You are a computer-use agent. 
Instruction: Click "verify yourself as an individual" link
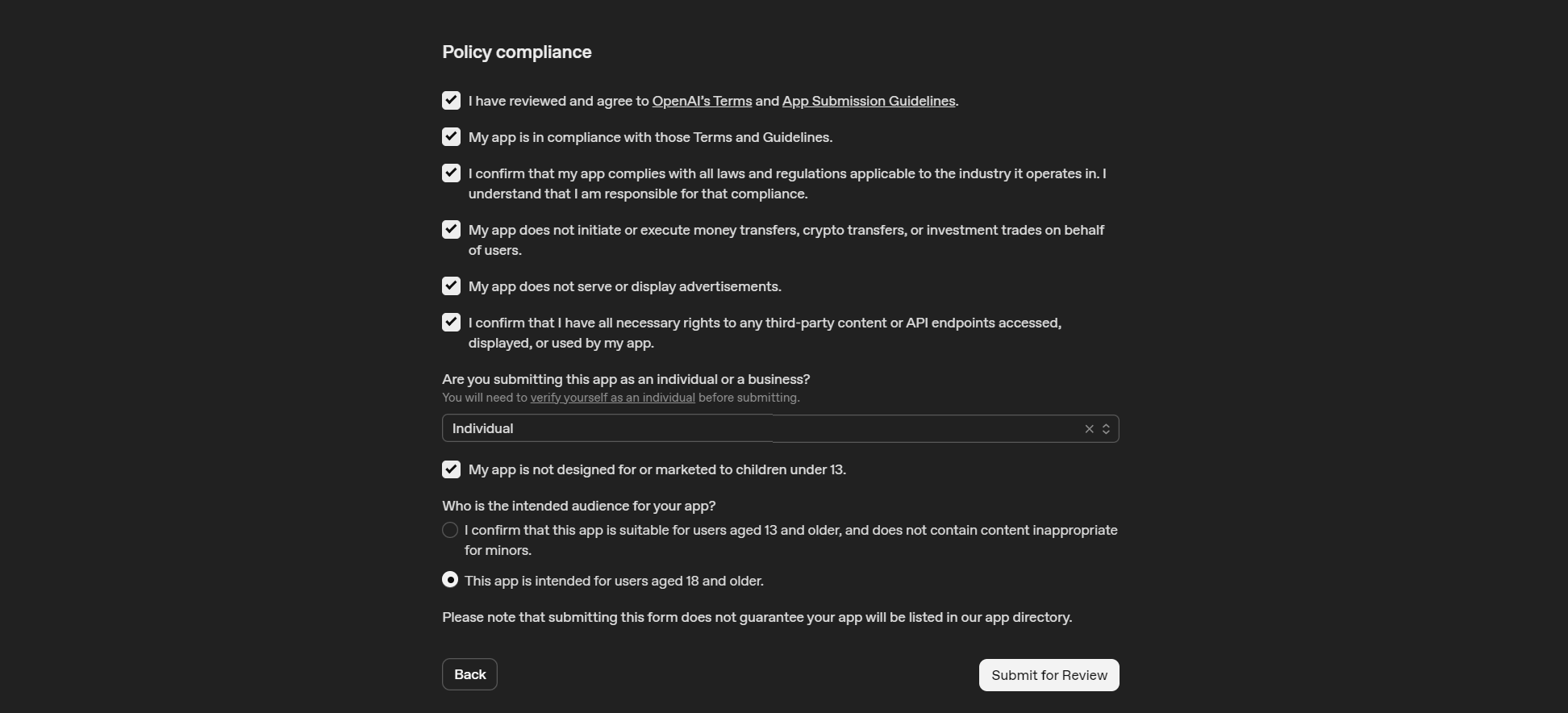613,398
